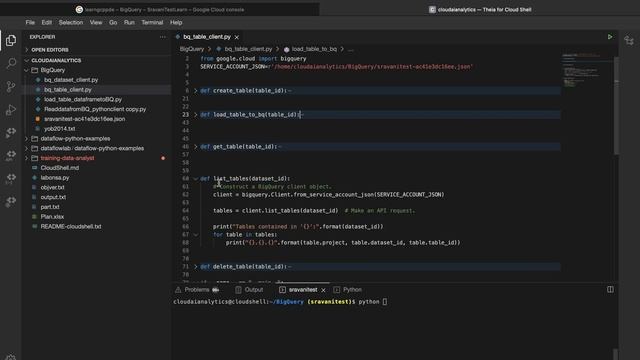This screenshot has height=360, width=640.
Task: Open the Run menu
Action: (x=129, y=22)
